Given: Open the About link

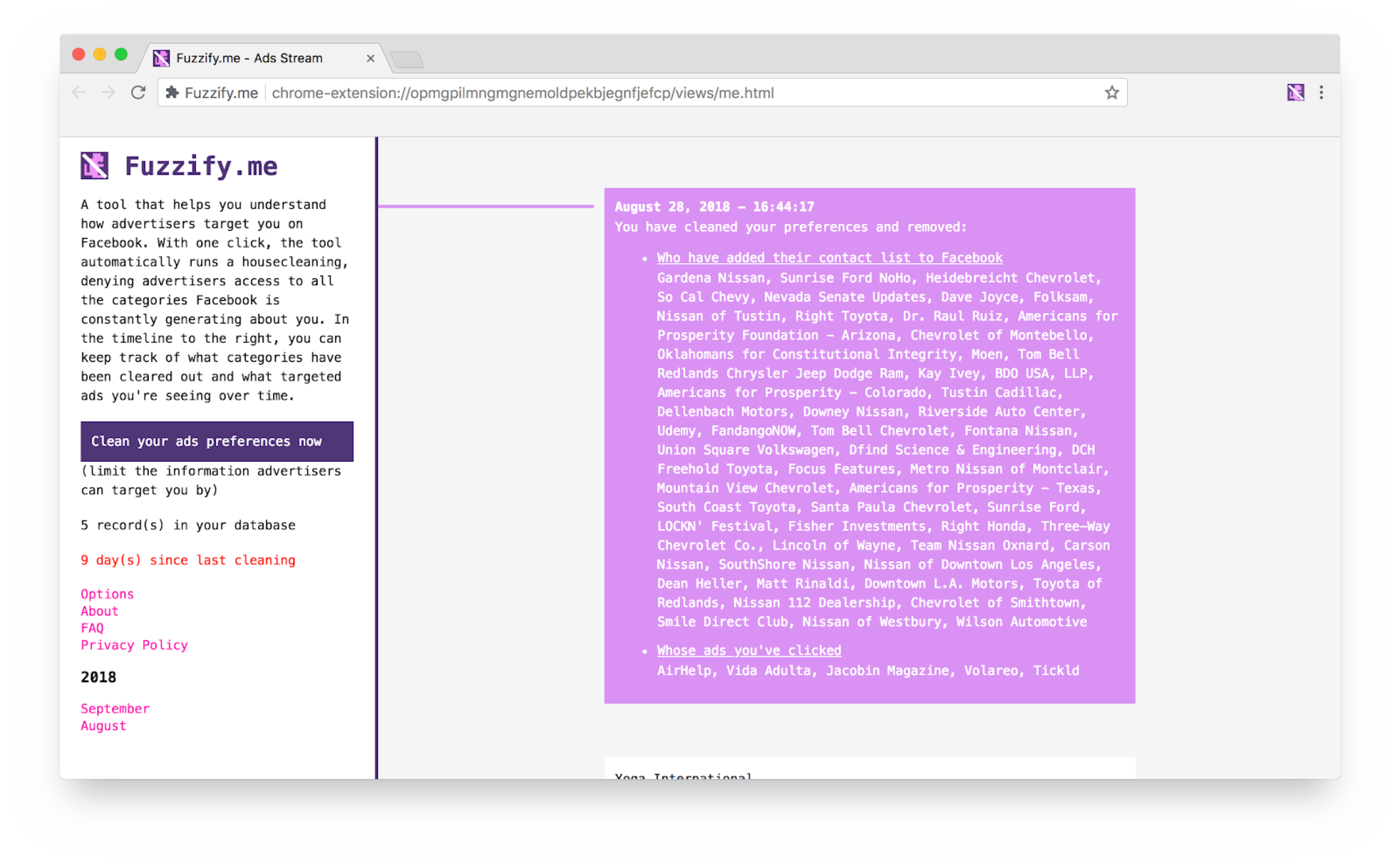Looking at the screenshot, I should [x=100, y=611].
